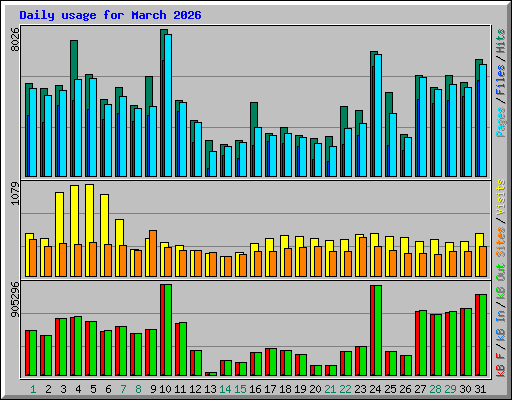This screenshot has height=400, width=512.
Task: Select the day 13 cyan files bar
Action: (213, 164)
